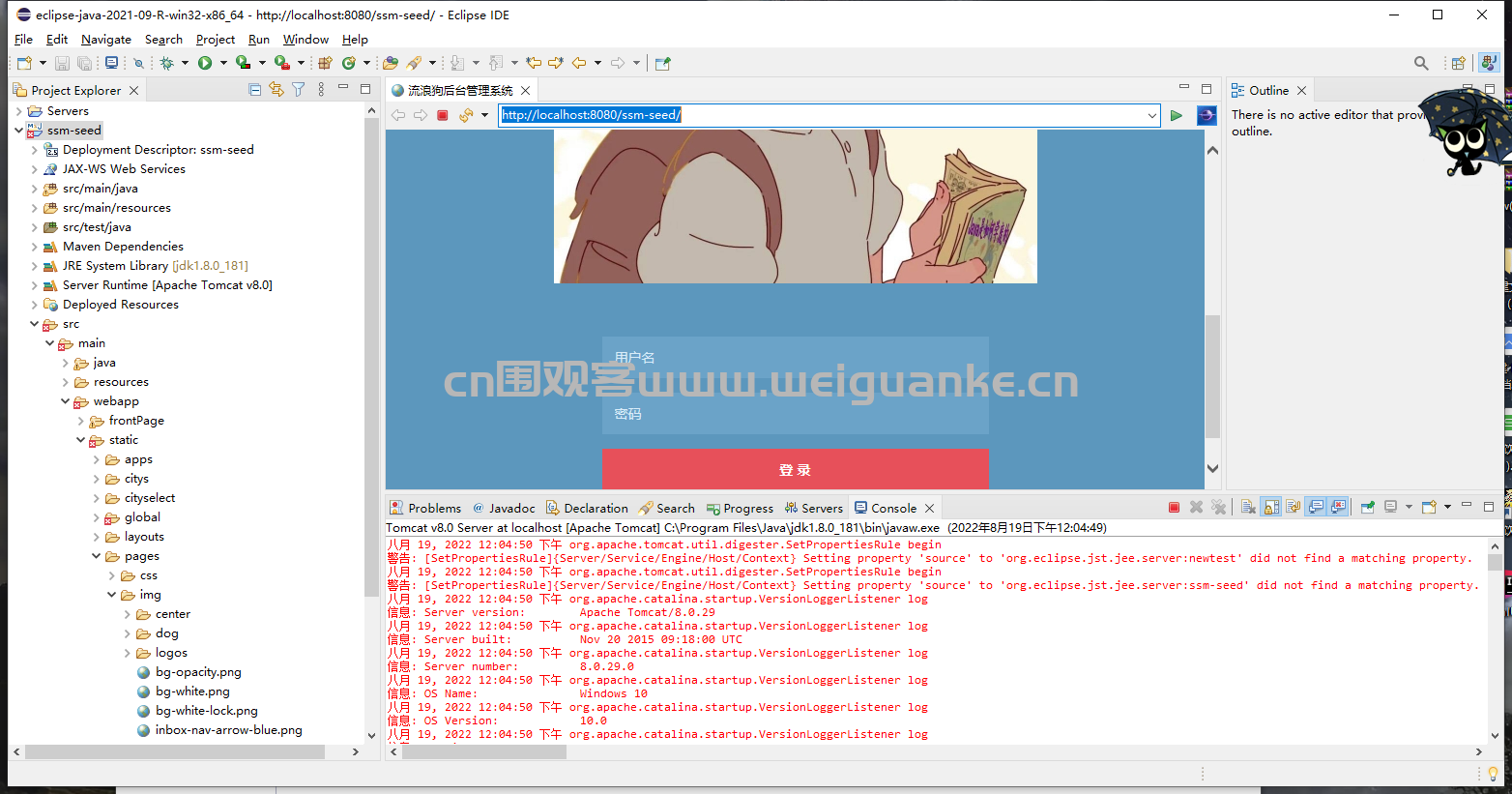The height and width of the screenshot is (794, 1512).
Task: Open Display Selected Console dropdown arrow
Action: (1409, 508)
